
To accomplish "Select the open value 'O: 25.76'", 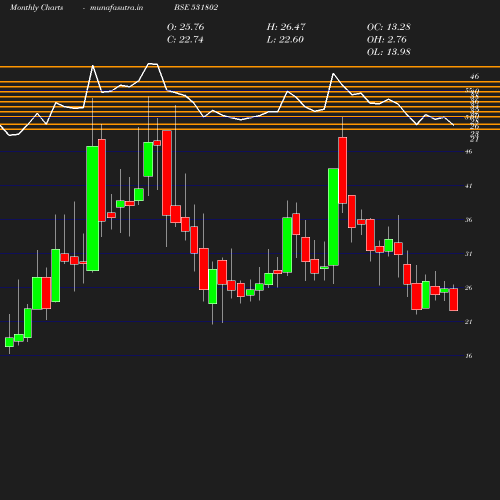I will point(185,27).
